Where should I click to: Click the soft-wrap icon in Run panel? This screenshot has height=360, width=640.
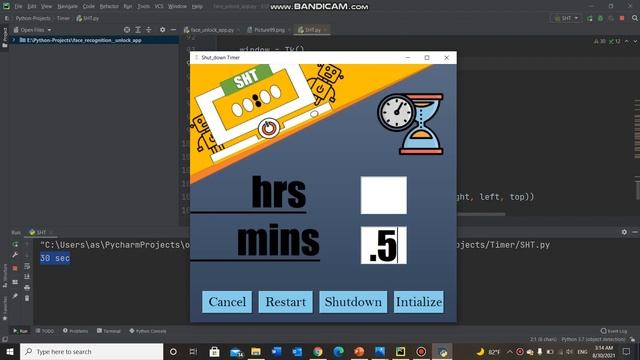click(27, 266)
